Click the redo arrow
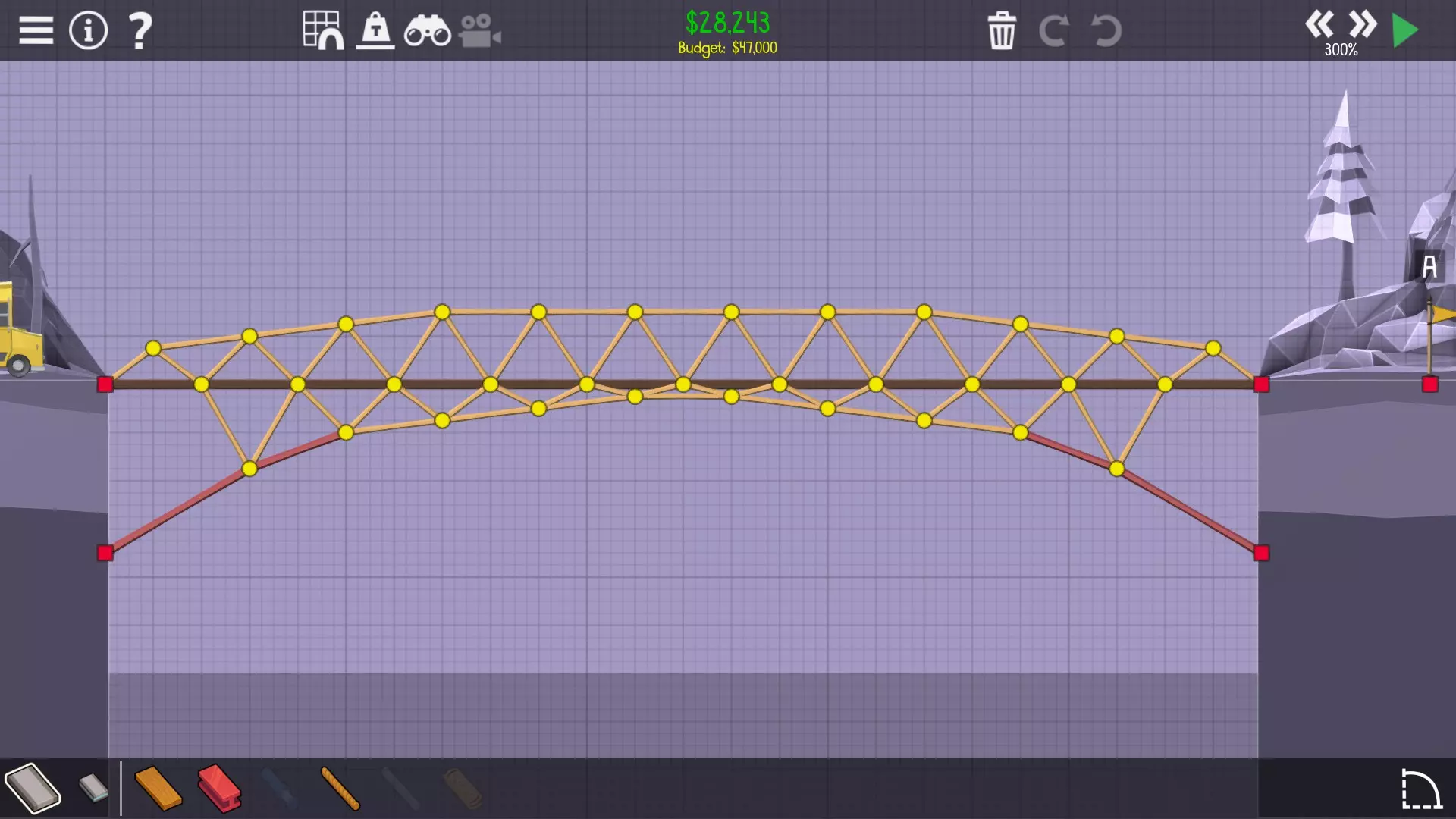This screenshot has width=1456, height=819. click(x=1053, y=31)
